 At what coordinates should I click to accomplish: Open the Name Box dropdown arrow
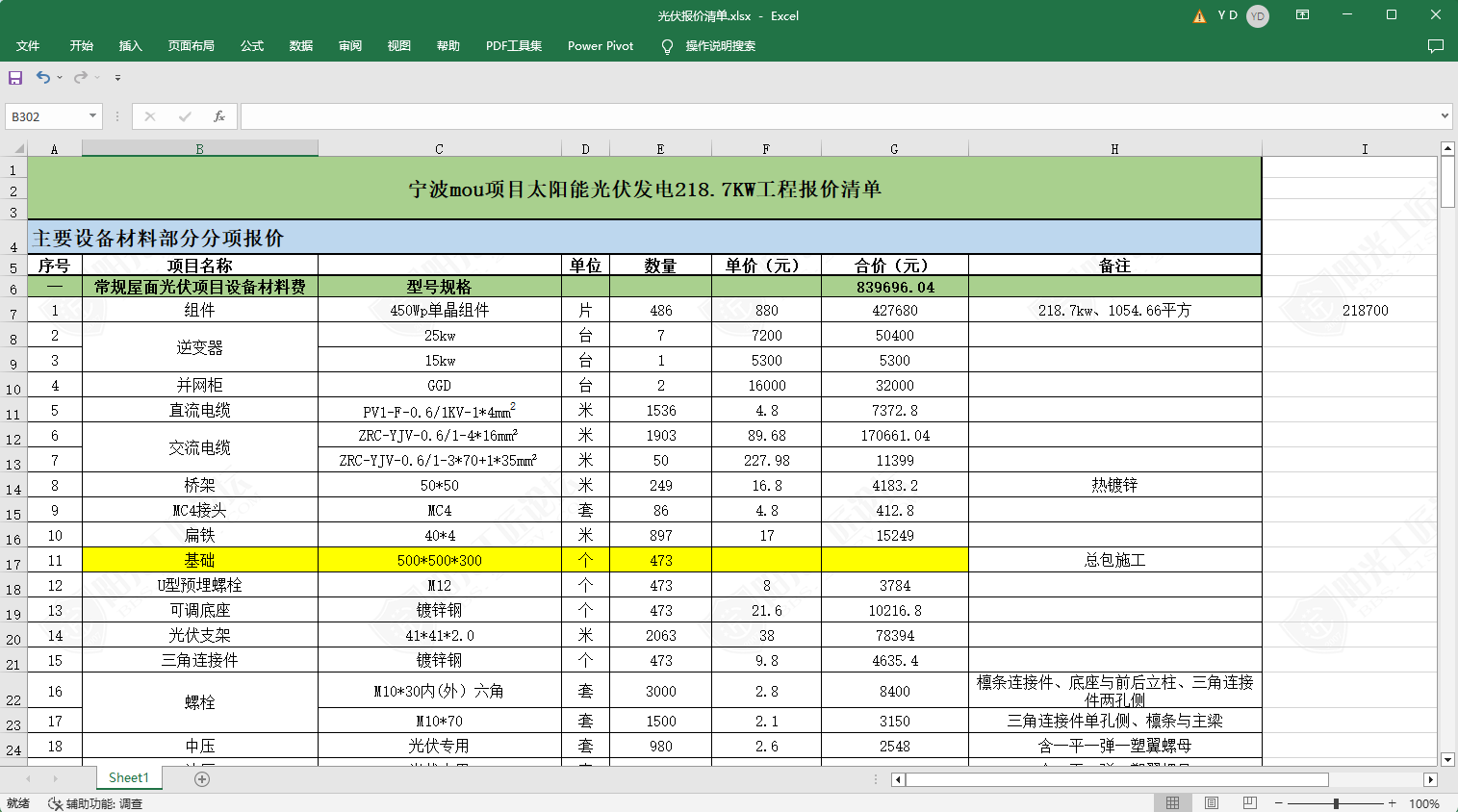click(92, 116)
